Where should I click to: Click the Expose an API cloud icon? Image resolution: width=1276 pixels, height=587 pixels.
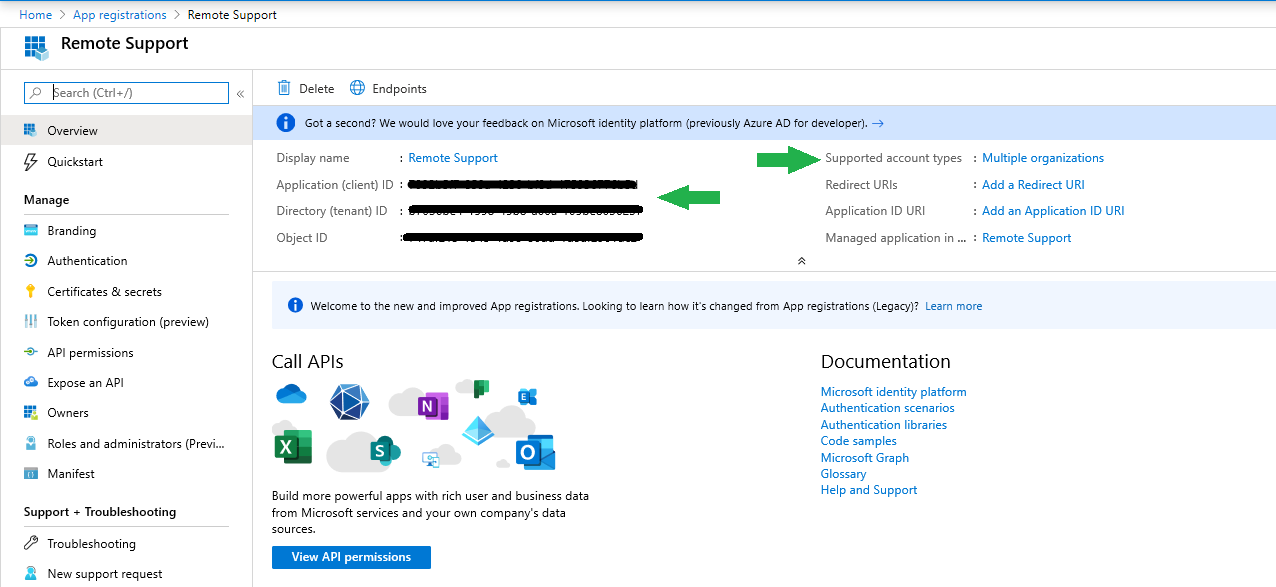tap(30, 383)
